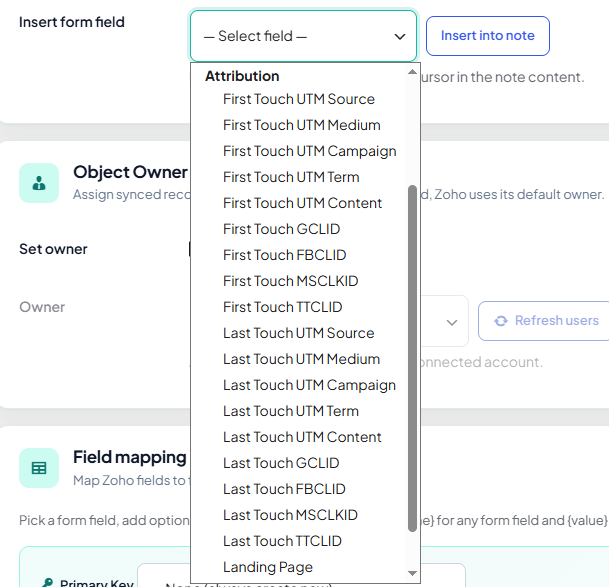Pick Last Touch MSCLKID option

(298, 516)
